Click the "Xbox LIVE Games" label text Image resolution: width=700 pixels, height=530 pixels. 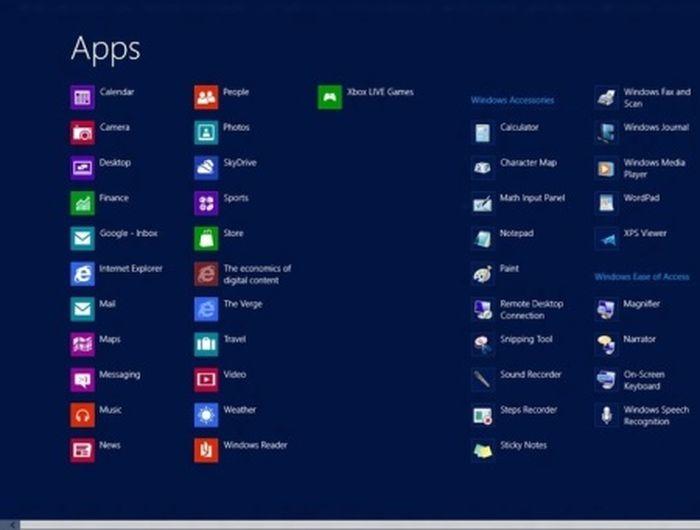pyautogui.click(x=380, y=92)
